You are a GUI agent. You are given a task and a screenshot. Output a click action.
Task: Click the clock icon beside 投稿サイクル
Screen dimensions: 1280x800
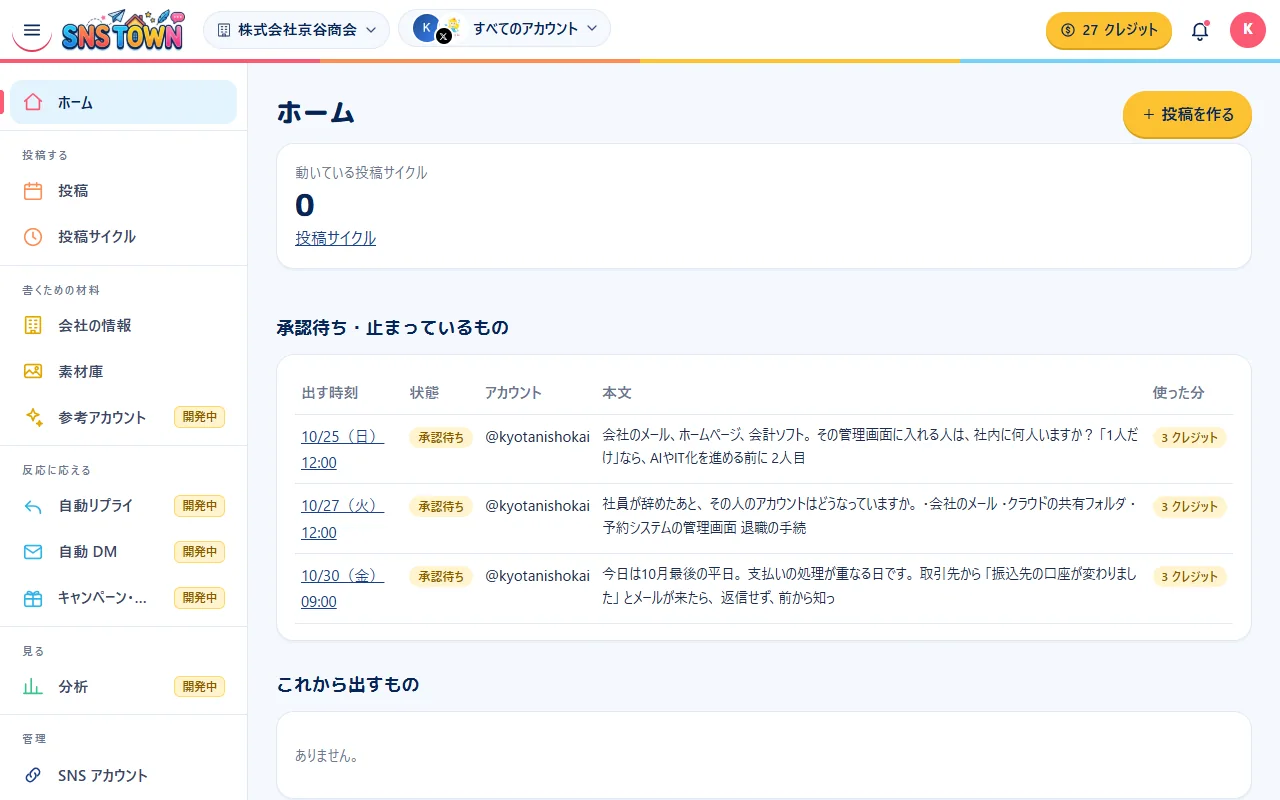pos(33,237)
